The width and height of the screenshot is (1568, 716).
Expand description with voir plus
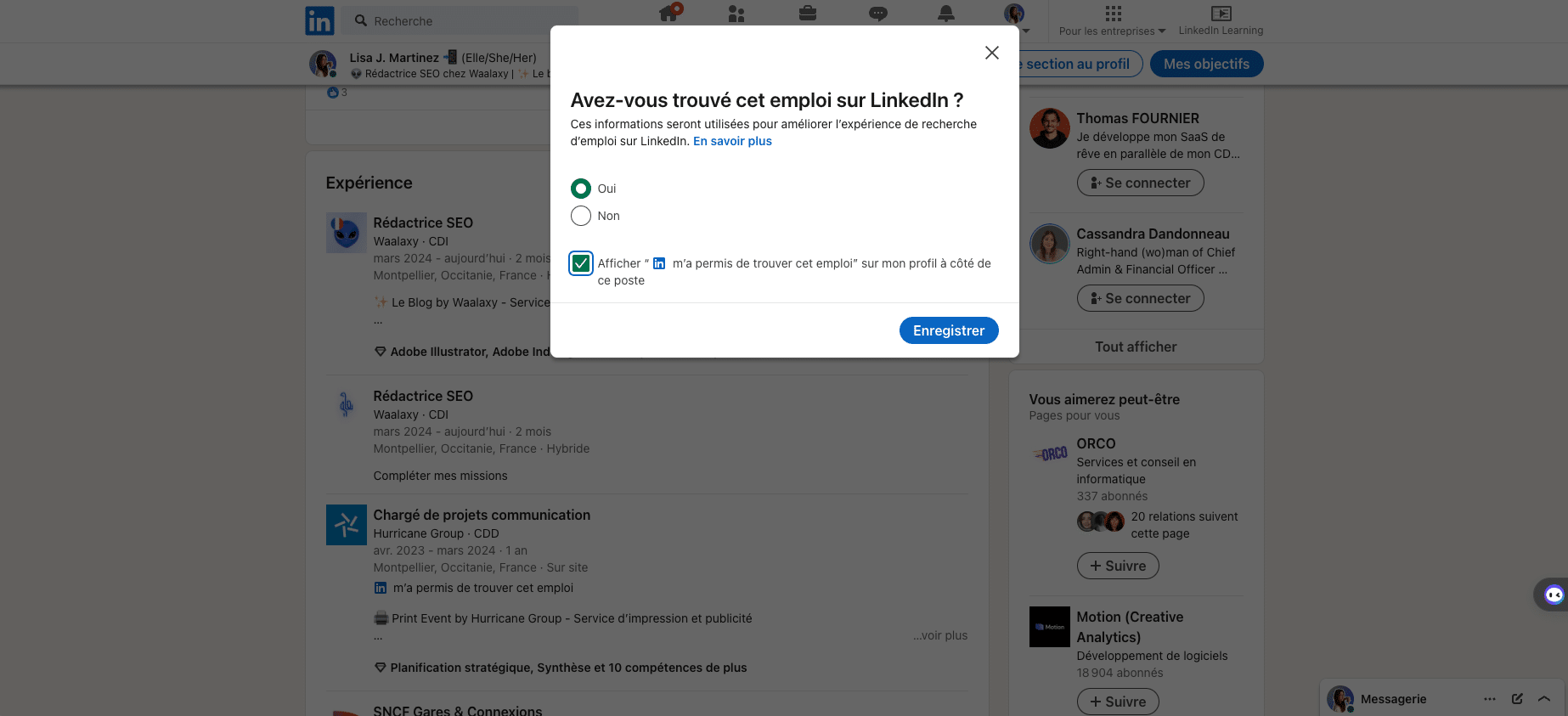coord(940,635)
